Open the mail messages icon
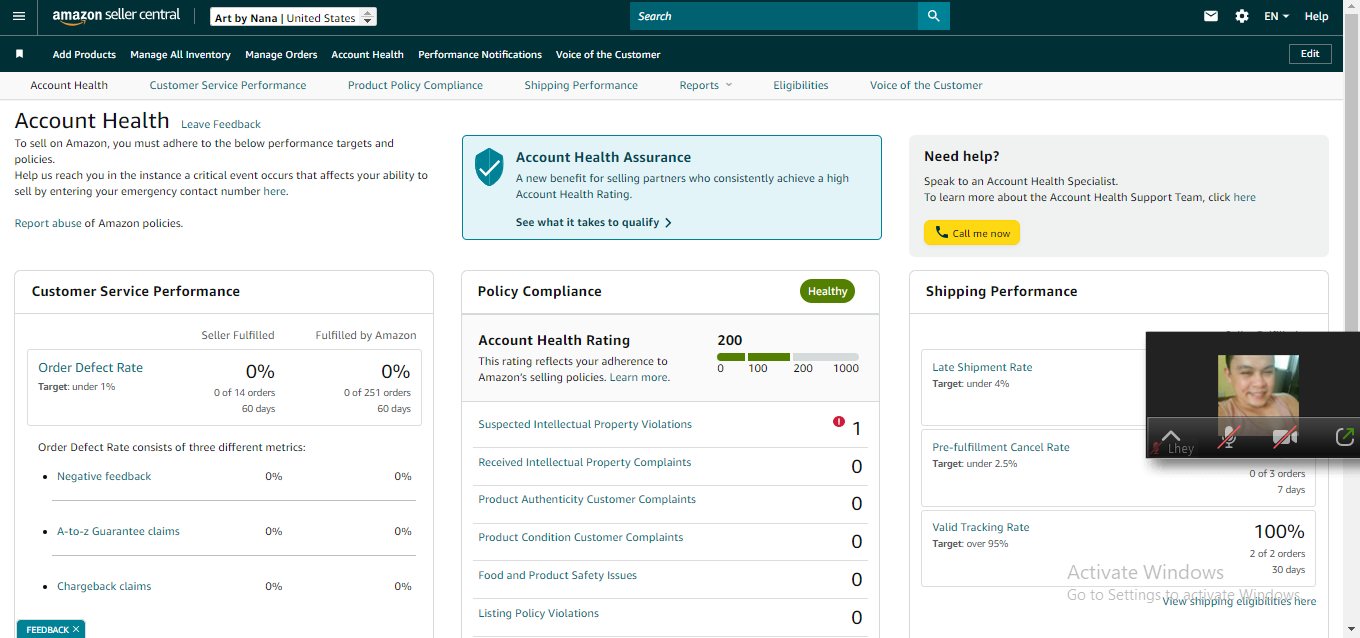 pos(1211,16)
